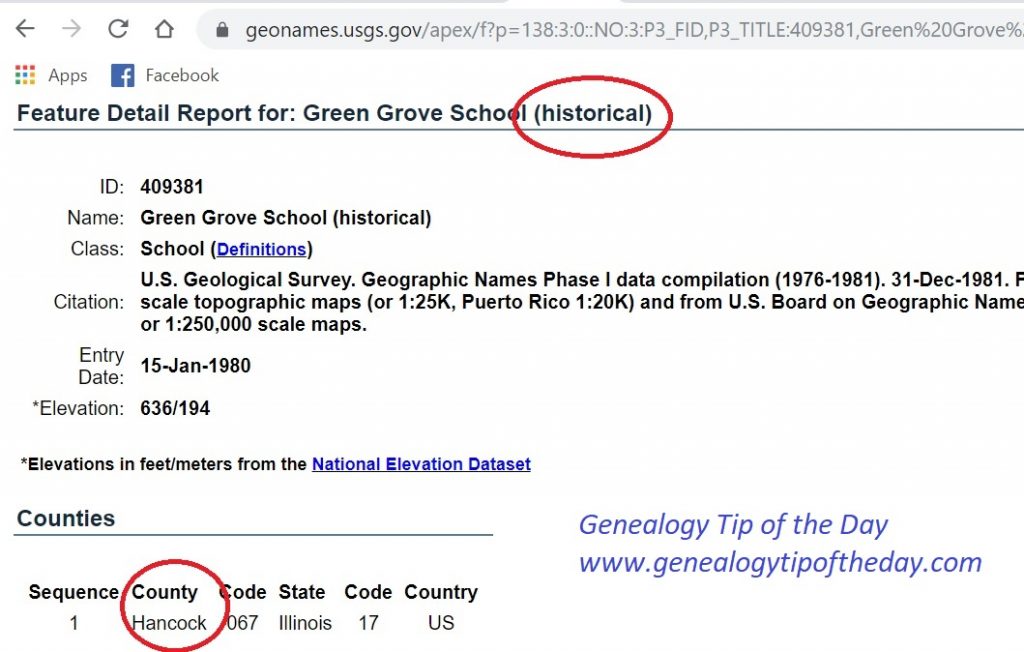Click the Hancock county cell
This screenshot has width=1024, height=652.
coord(169,623)
